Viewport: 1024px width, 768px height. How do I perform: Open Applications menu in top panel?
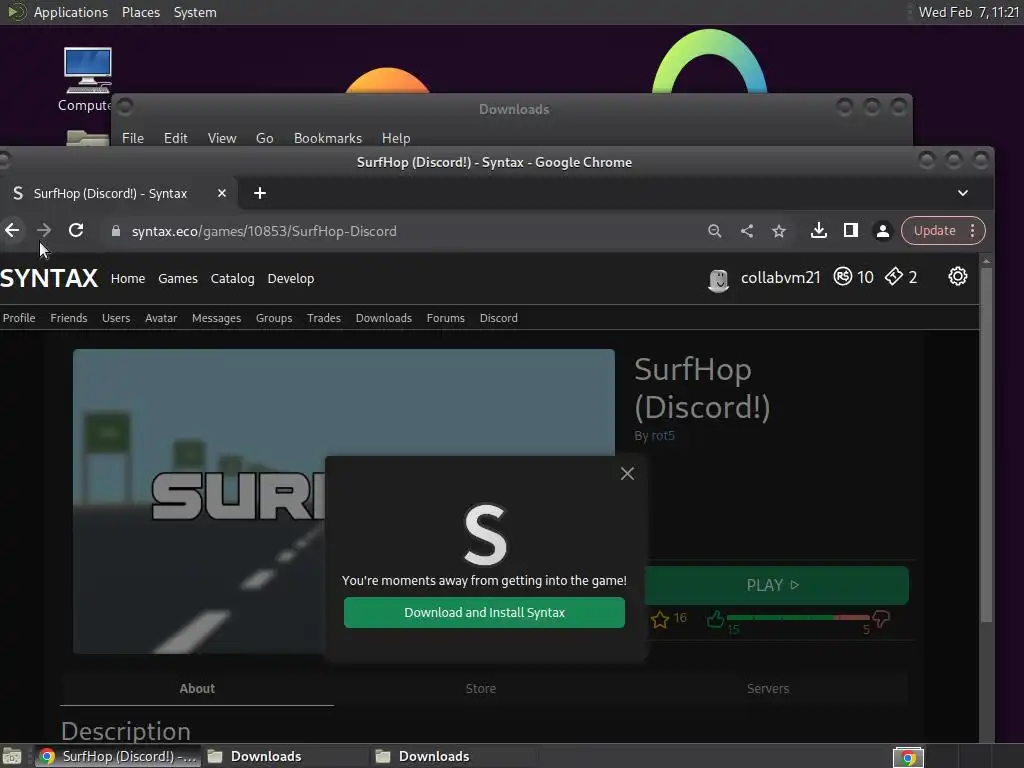click(71, 12)
